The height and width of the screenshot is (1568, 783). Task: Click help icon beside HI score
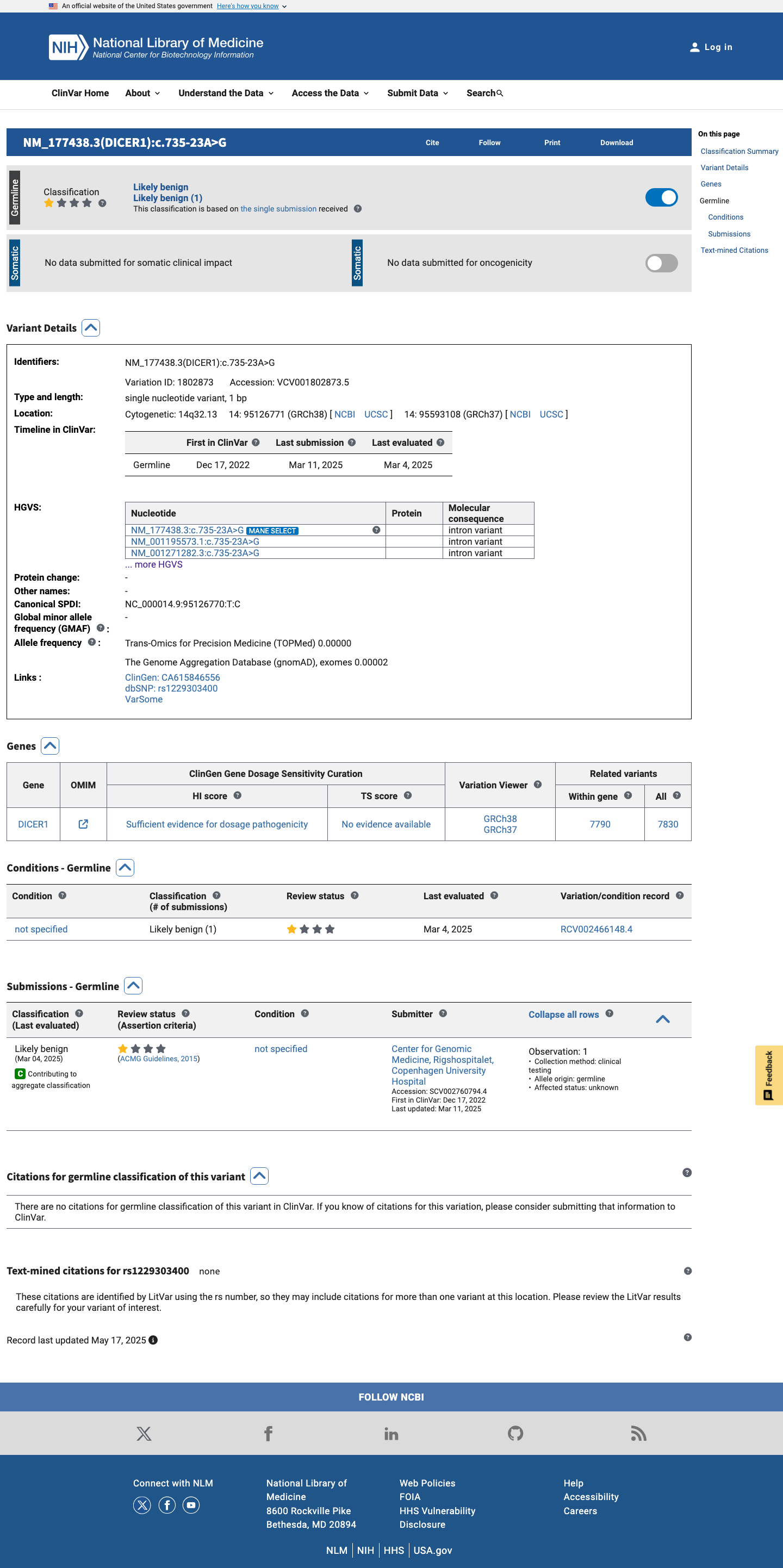tap(238, 795)
